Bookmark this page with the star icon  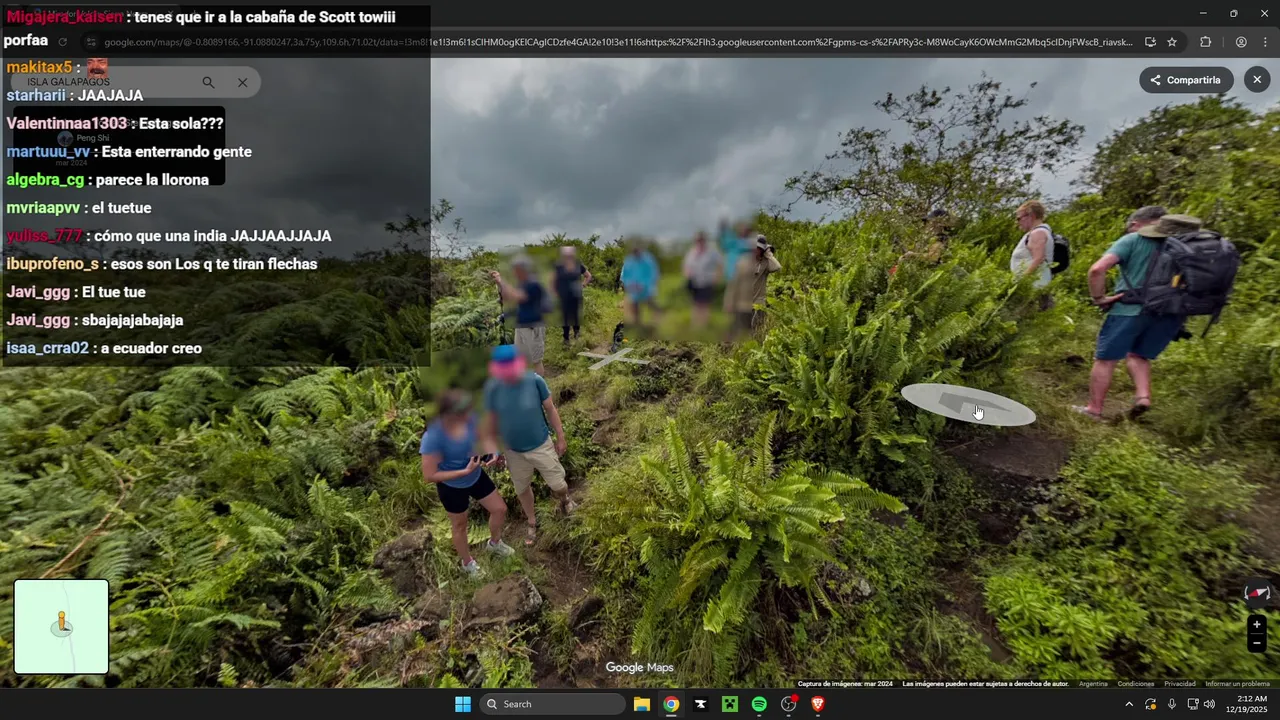(x=1171, y=42)
